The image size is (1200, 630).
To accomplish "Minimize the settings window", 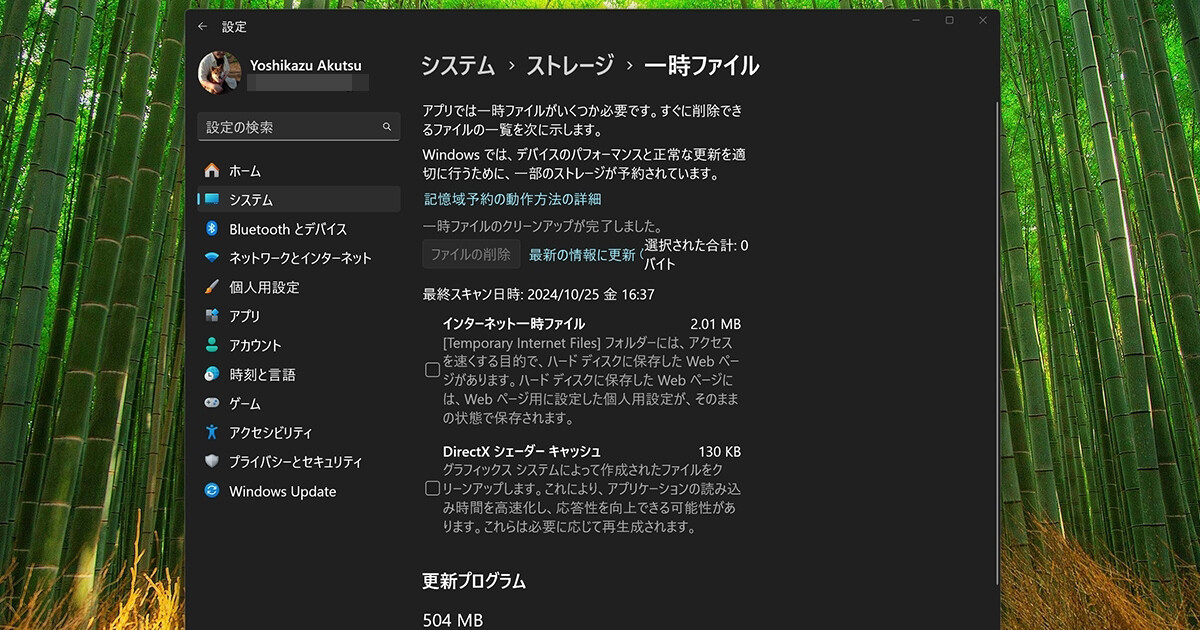I will 915,21.
